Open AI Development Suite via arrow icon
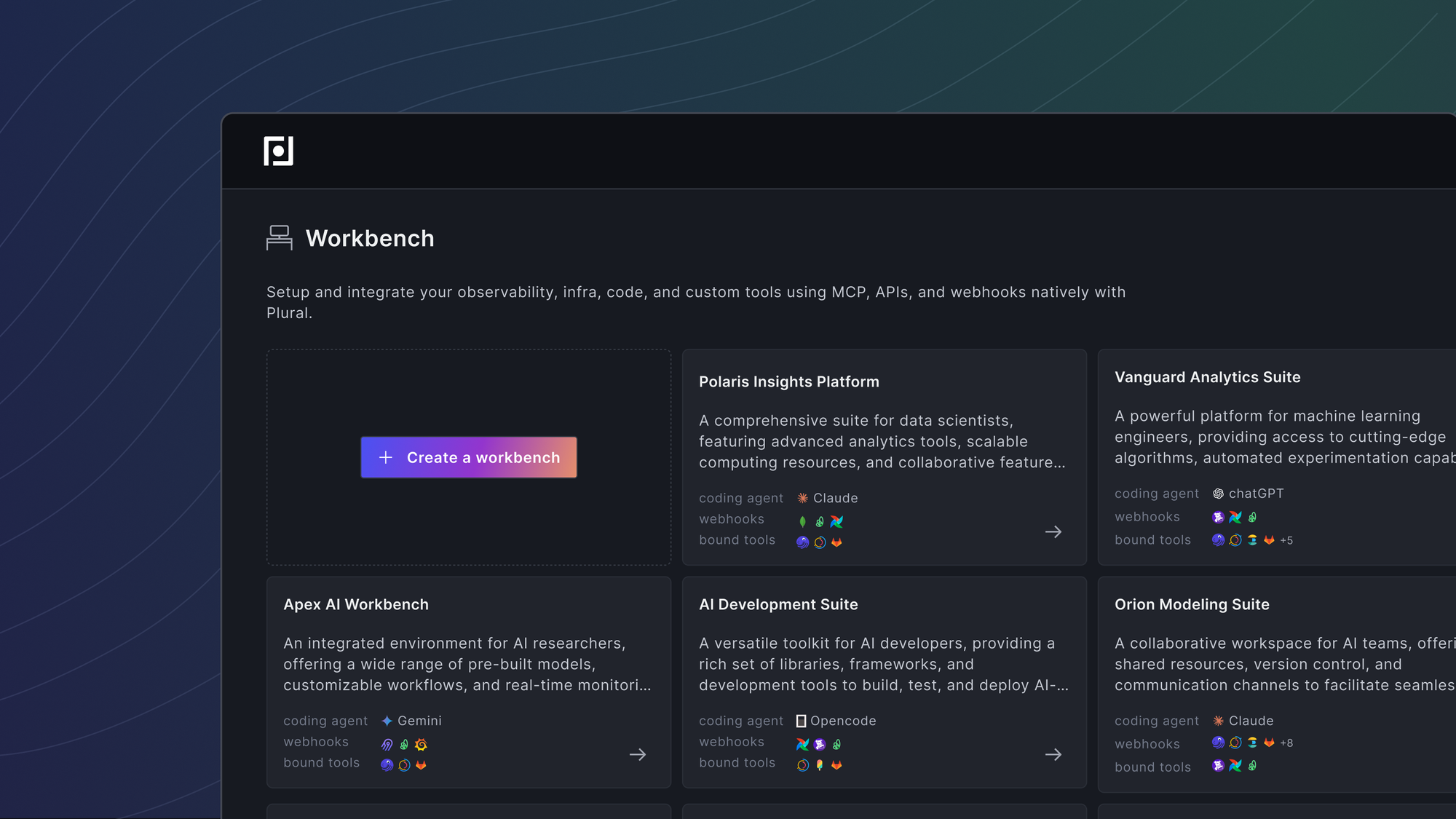This screenshot has width=1456, height=819. coord(1053,755)
